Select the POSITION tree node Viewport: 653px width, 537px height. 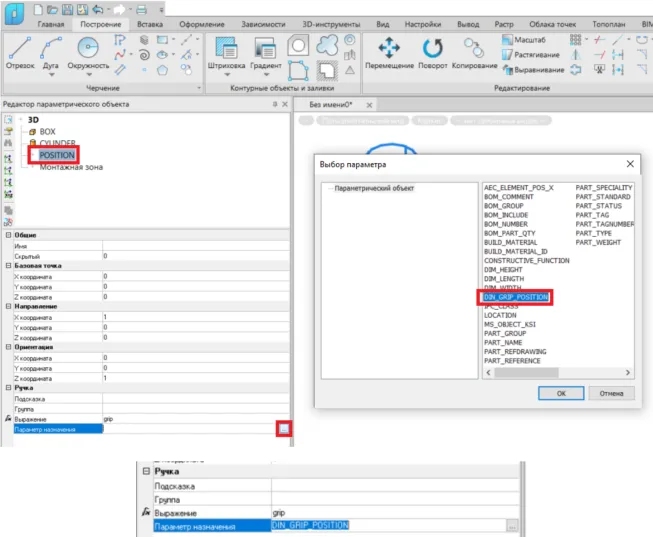point(55,156)
